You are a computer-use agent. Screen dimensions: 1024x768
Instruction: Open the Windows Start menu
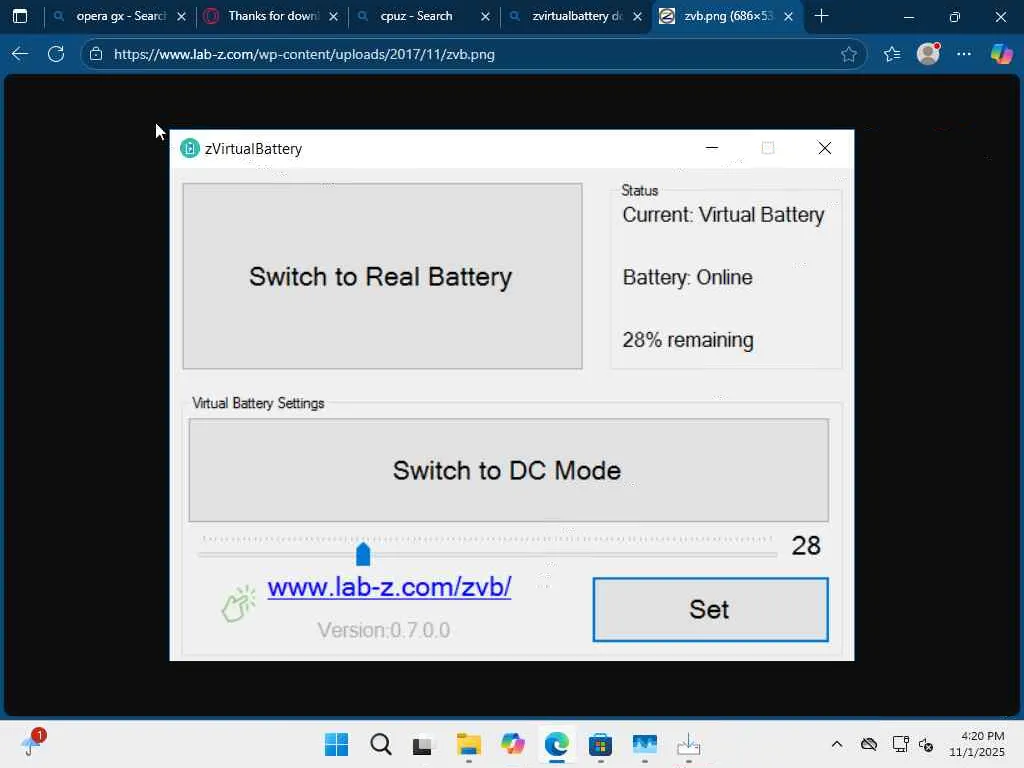[x=336, y=744]
